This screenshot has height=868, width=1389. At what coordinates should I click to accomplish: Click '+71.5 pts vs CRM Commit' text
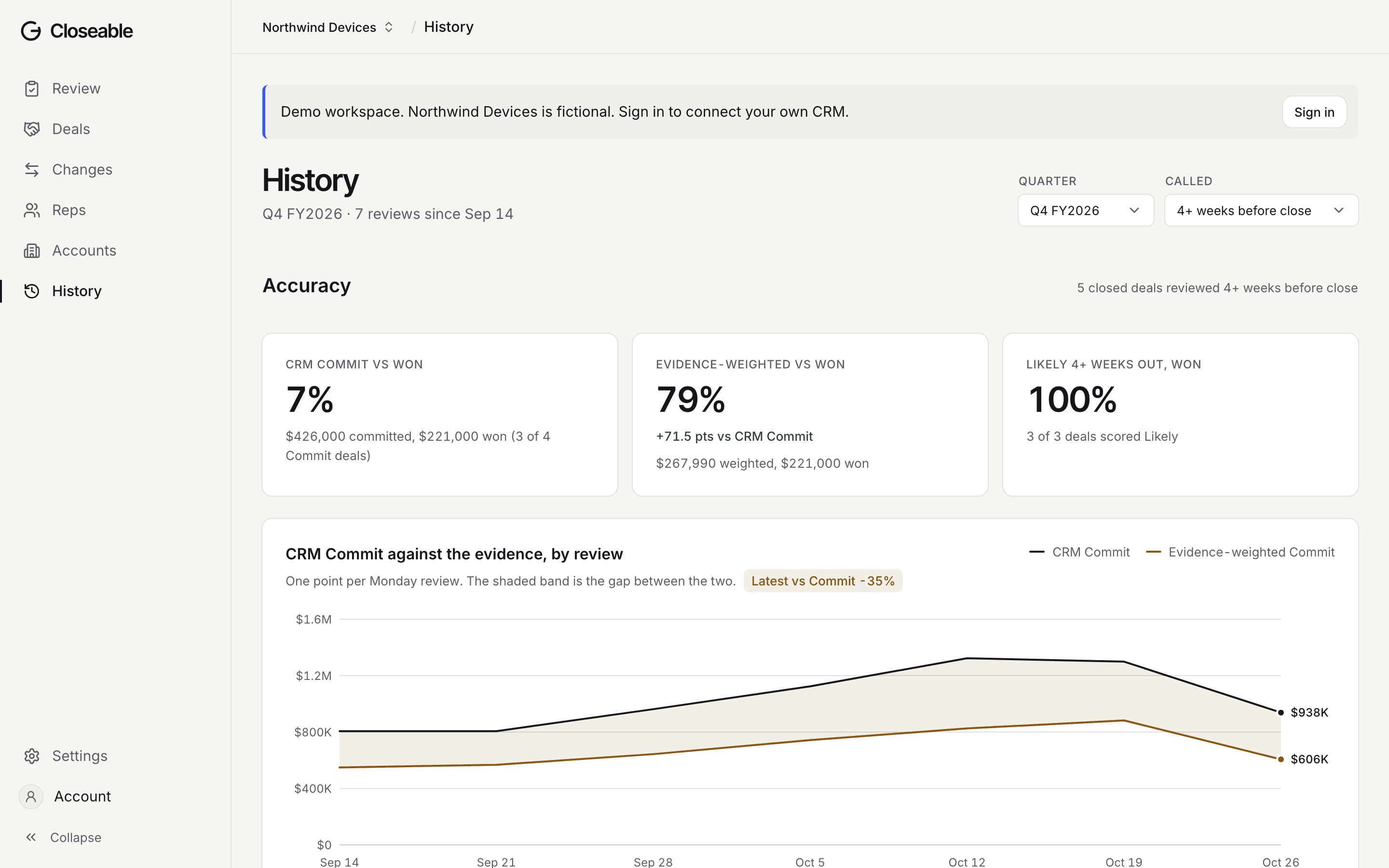[x=734, y=436]
